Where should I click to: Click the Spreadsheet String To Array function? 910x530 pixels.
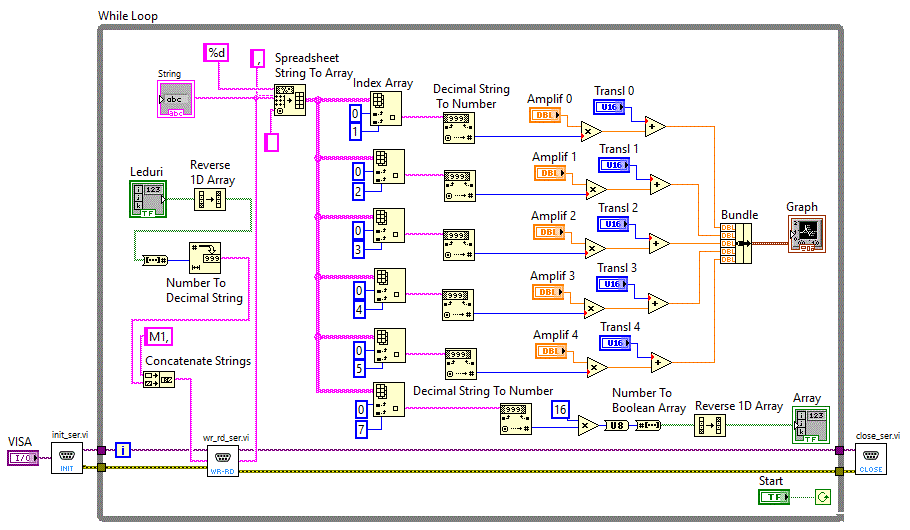click(290, 100)
